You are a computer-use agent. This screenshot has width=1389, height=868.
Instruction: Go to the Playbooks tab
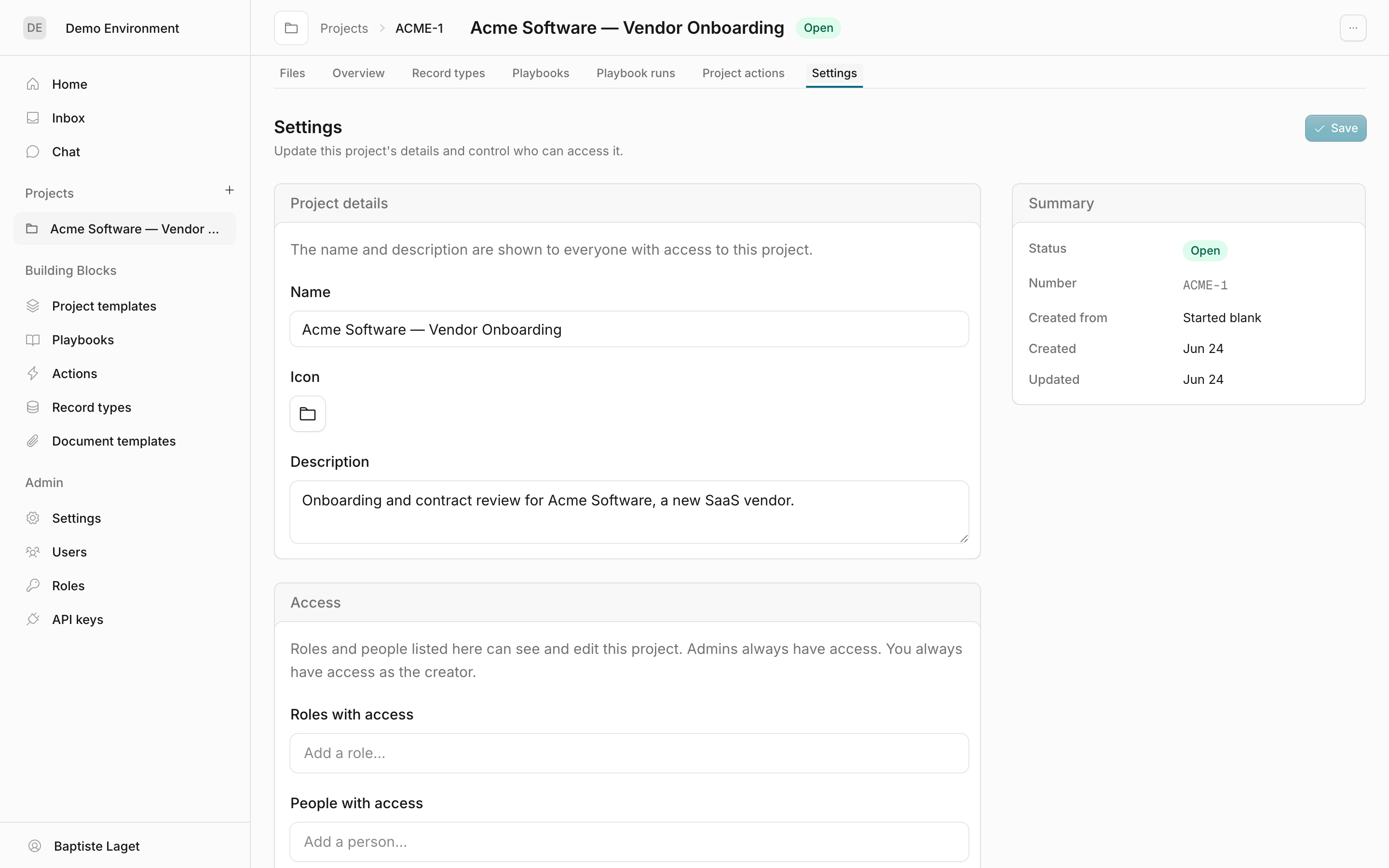(x=541, y=73)
